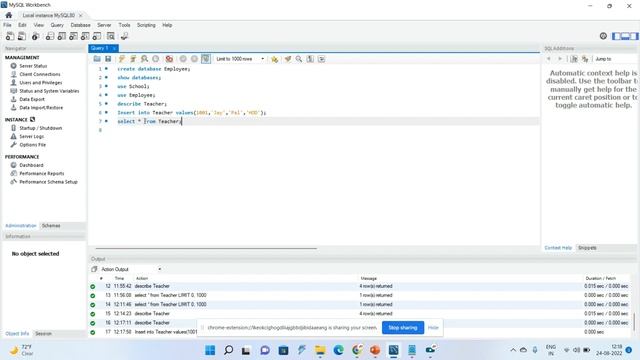Open Windows Start menu
This screenshot has height=360, width=640.
[210, 350]
